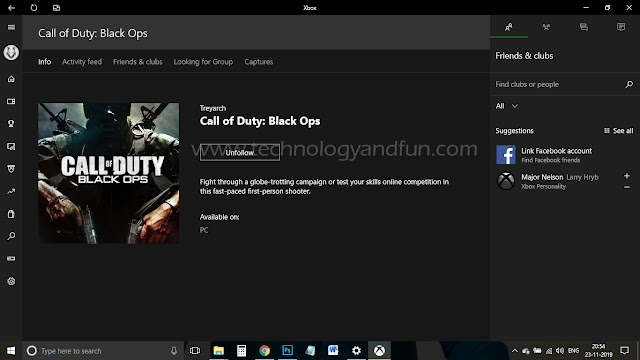Open the volume control in tray

click(x=560, y=351)
